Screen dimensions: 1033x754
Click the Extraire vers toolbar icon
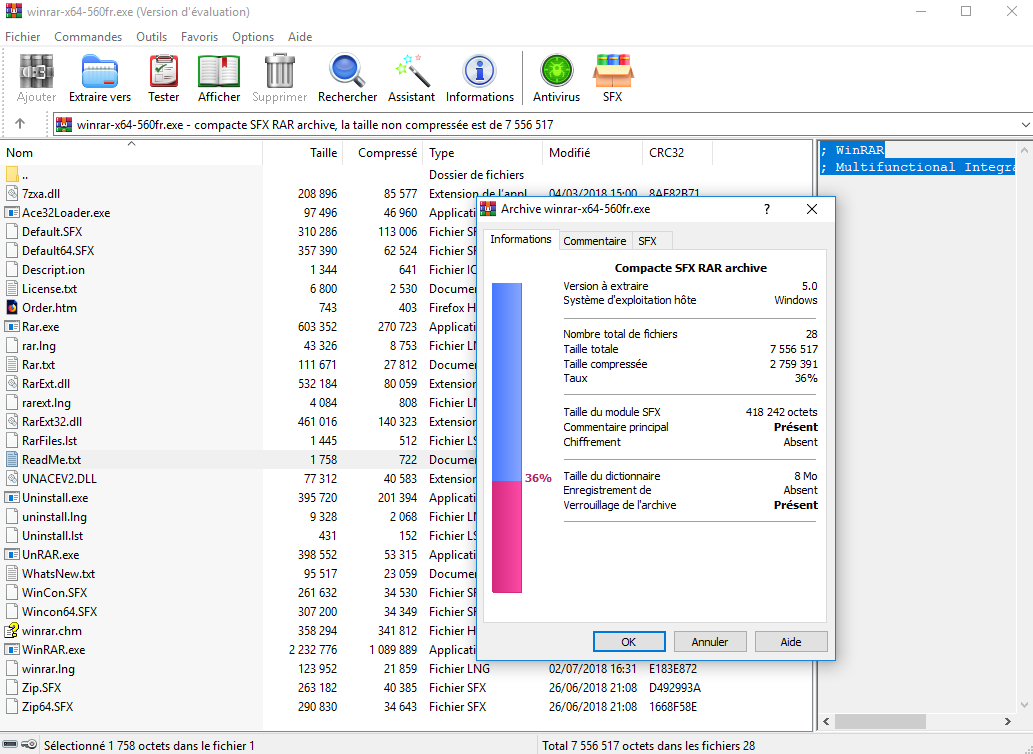point(100,78)
